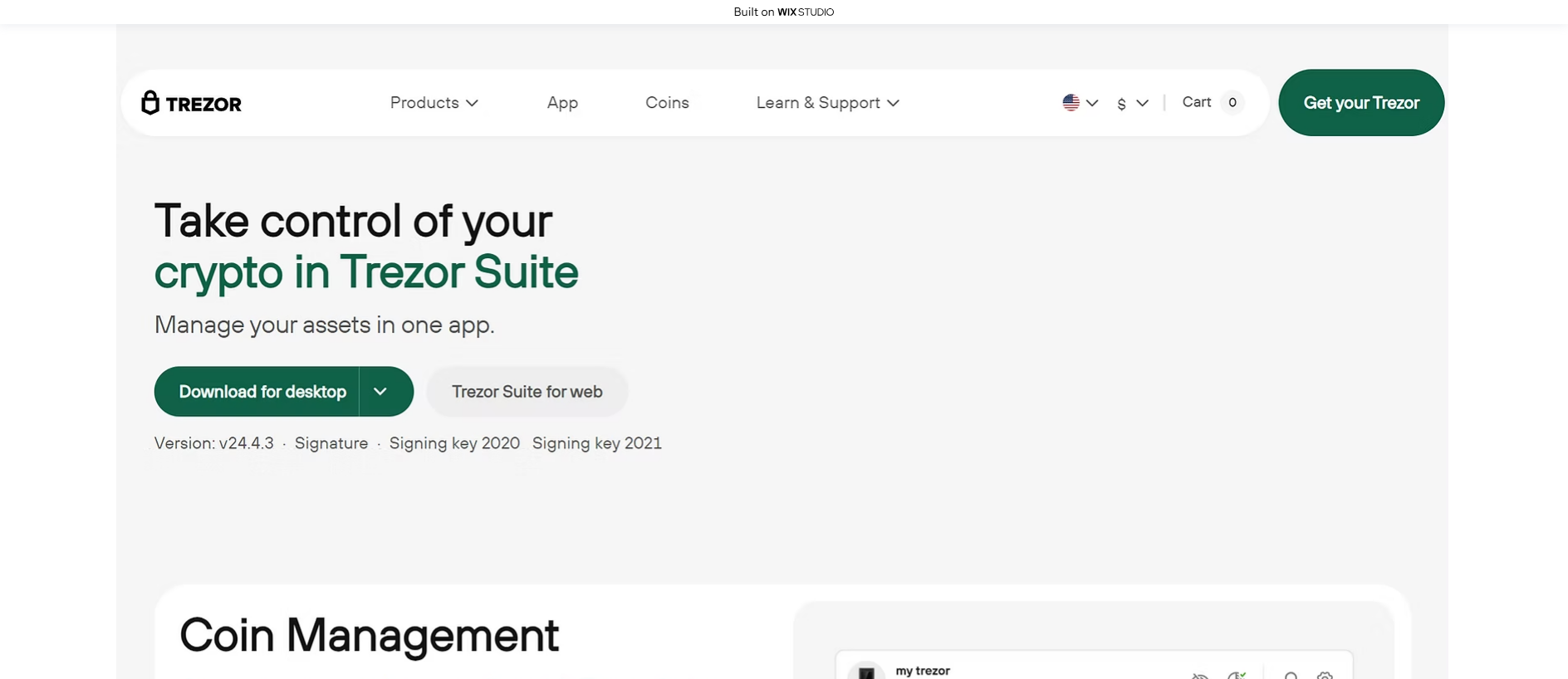Viewport: 1568px width, 679px height.
Task: Expand the Learn & Support menu
Action: [828, 103]
